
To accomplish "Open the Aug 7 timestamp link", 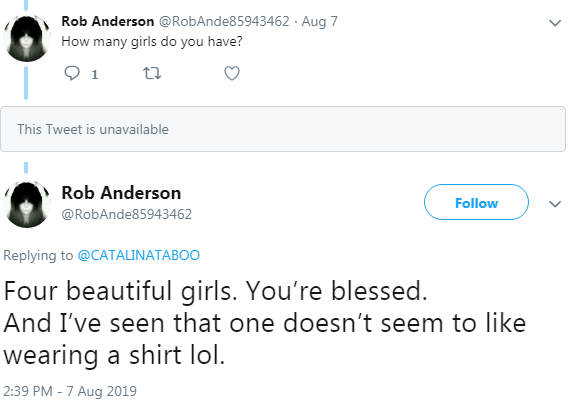I will coord(320,21).
